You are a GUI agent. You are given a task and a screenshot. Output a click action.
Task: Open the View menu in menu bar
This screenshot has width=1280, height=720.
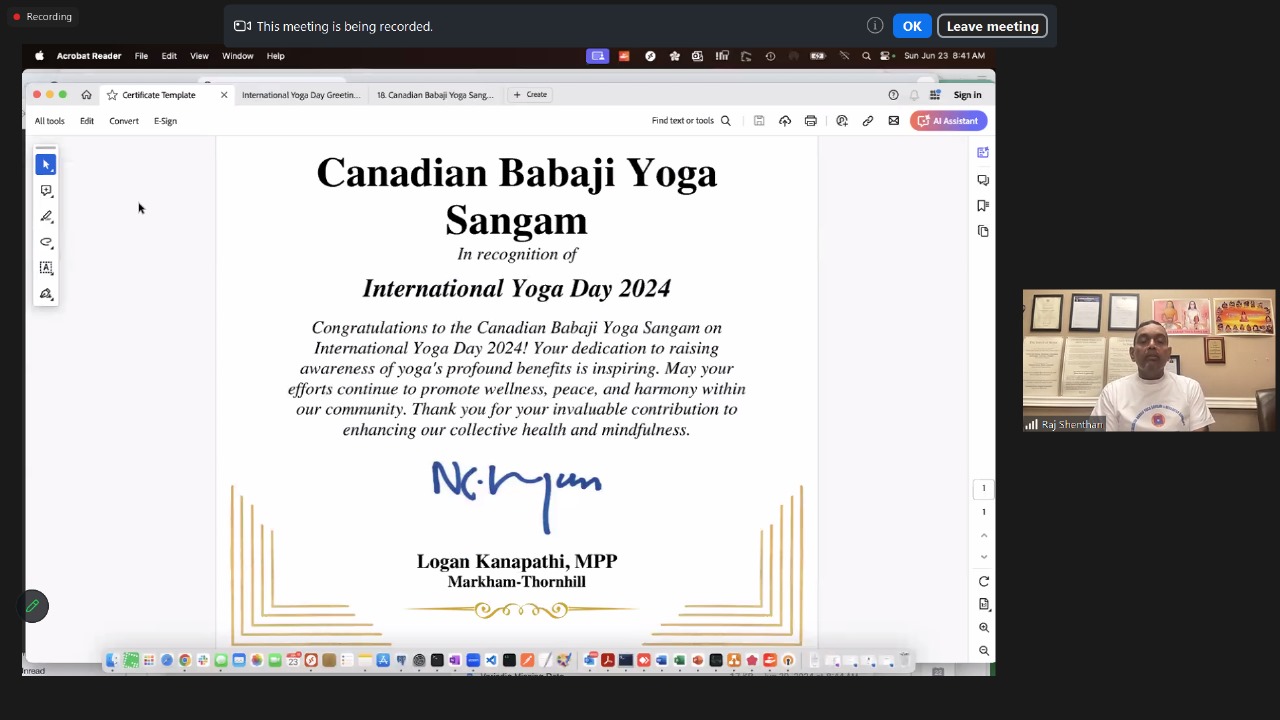click(199, 56)
